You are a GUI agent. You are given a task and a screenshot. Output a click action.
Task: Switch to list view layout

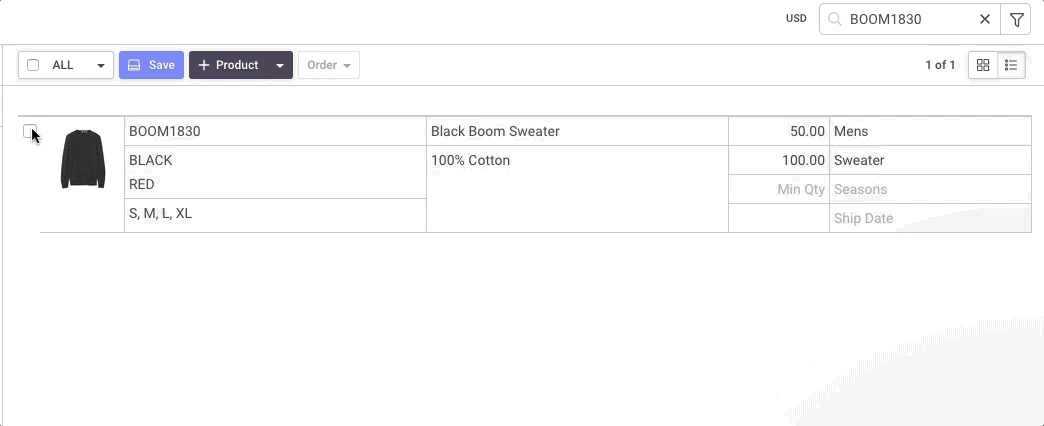point(1011,65)
